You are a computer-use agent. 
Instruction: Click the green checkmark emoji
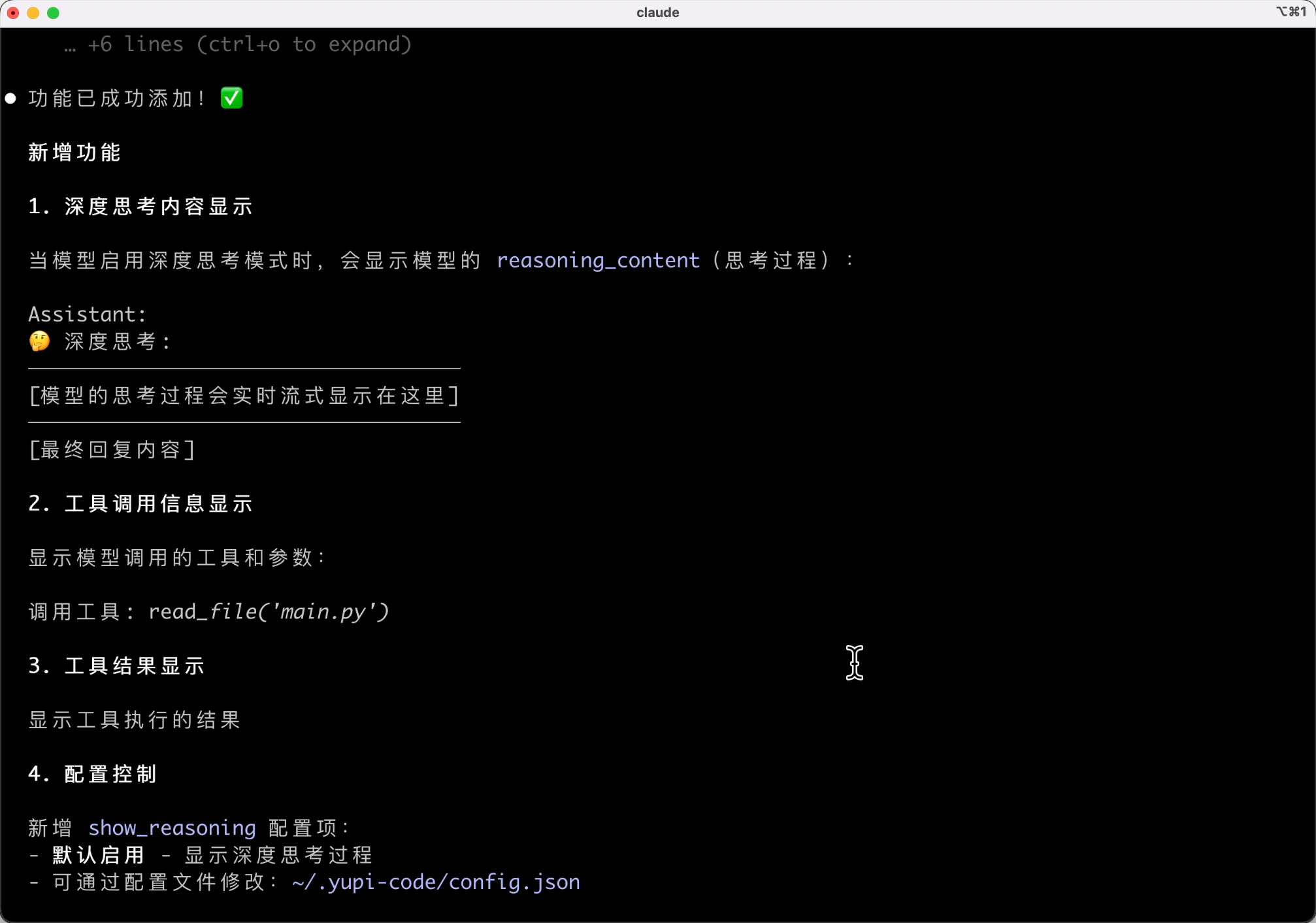tap(231, 98)
